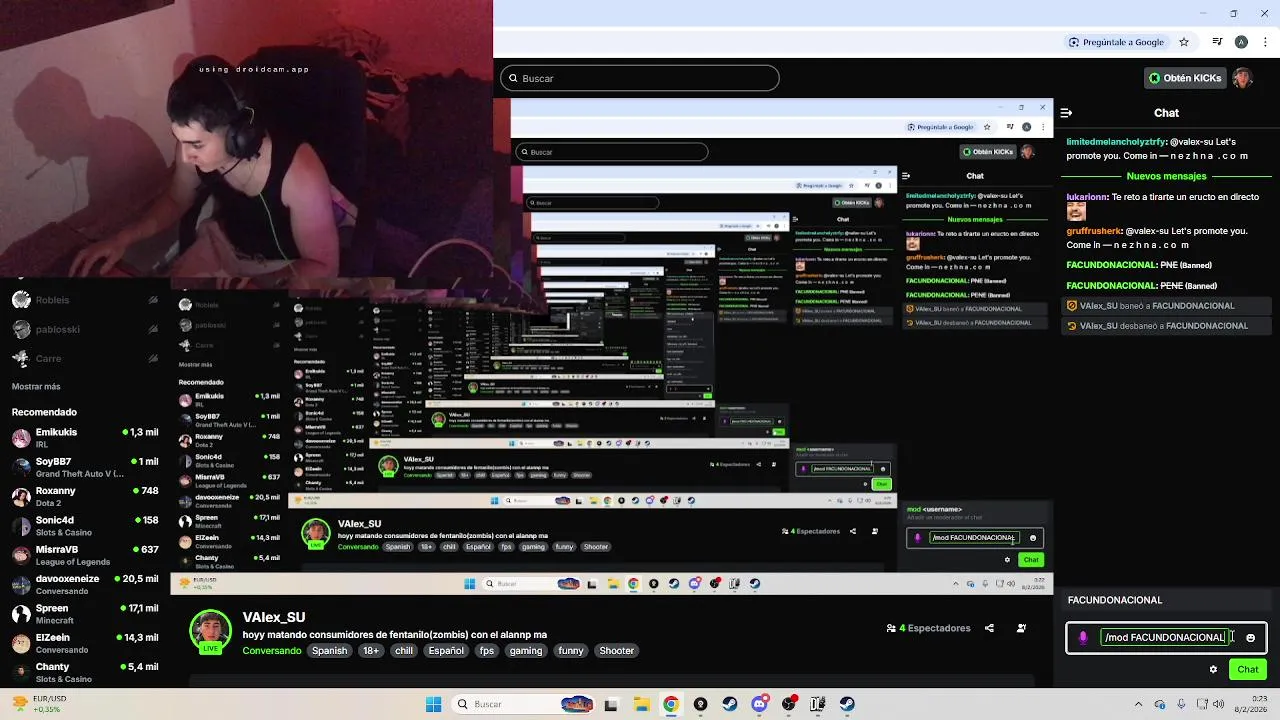Send message with green Chat button
Viewport: 1280px width, 720px height.
tap(1247, 670)
